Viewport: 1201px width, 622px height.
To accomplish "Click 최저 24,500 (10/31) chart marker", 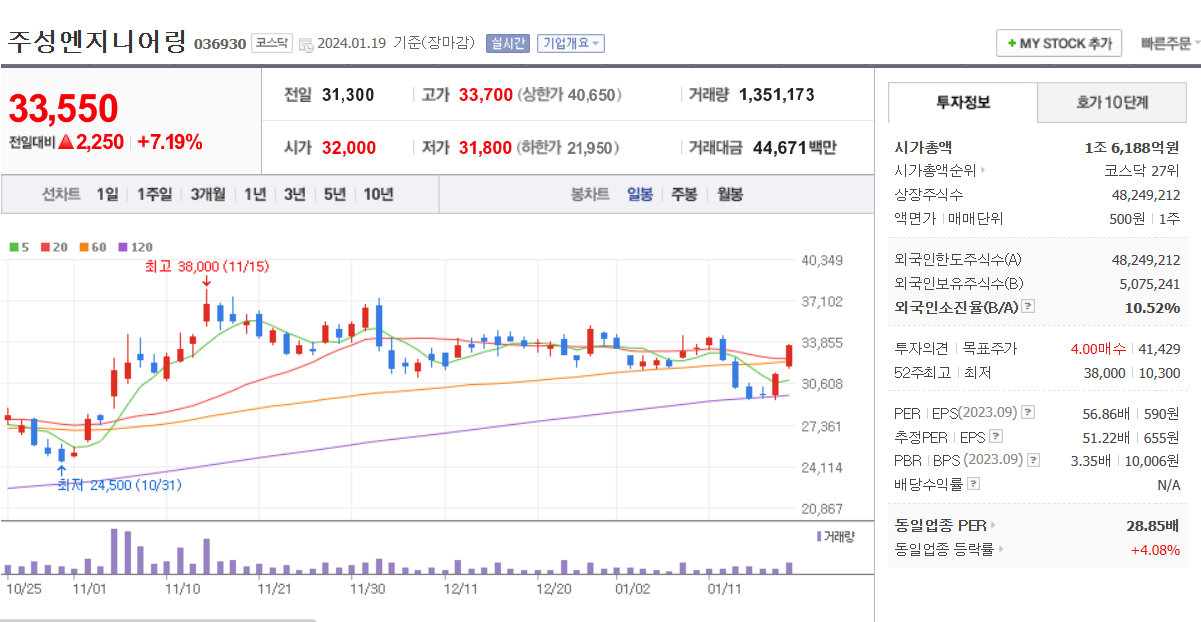I will [119, 485].
